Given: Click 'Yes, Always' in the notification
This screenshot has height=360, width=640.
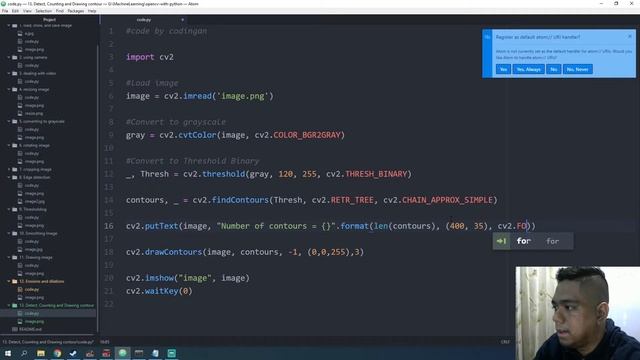Looking at the screenshot, I should tap(528, 69).
